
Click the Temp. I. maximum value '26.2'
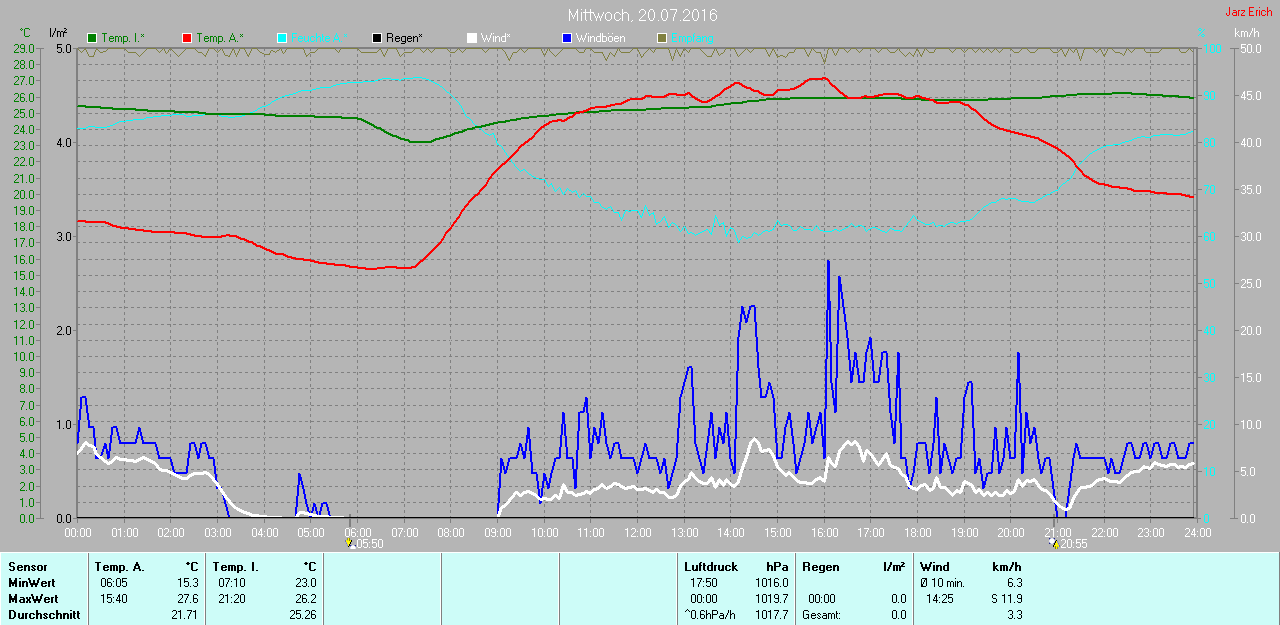point(306,599)
